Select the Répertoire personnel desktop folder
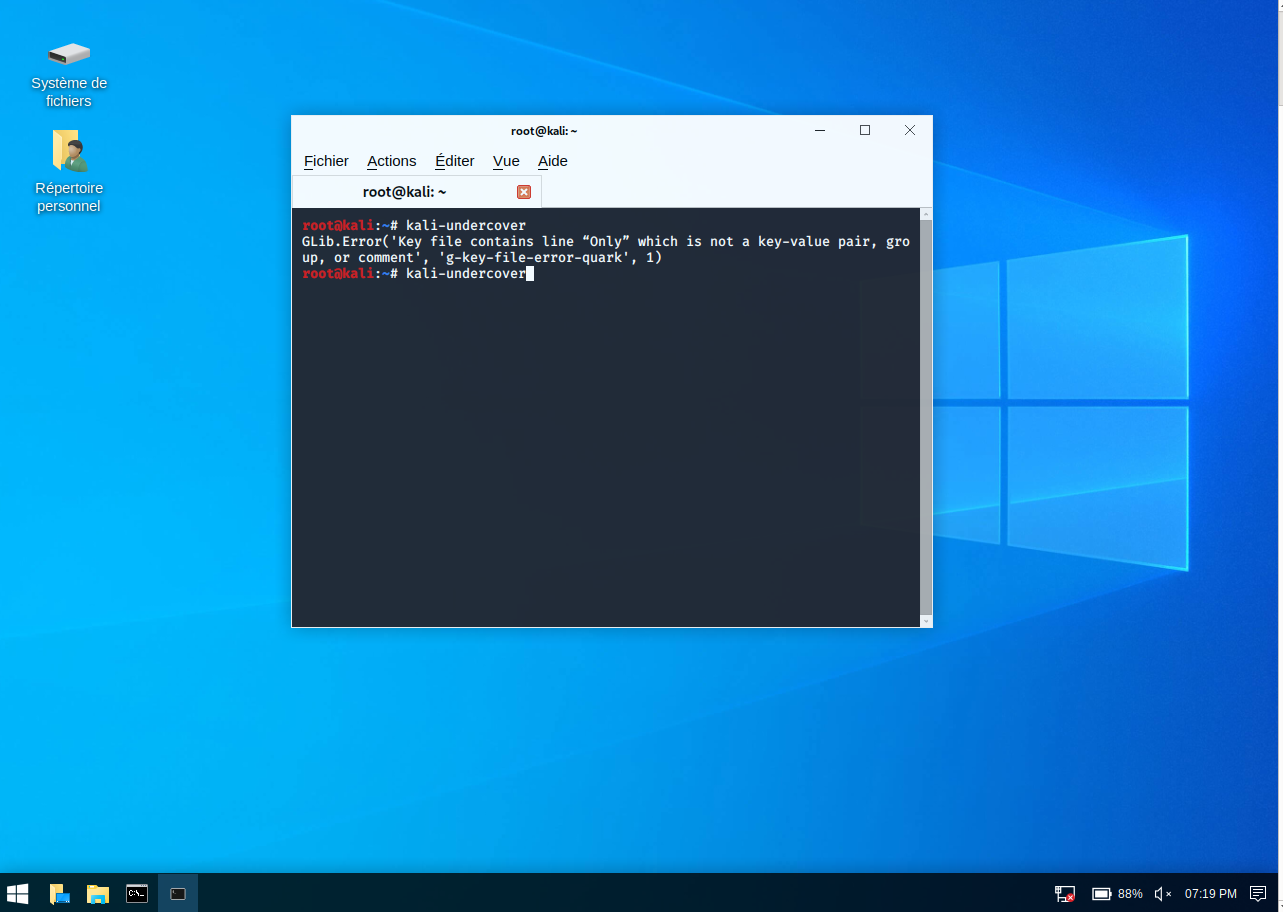Image resolution: width=1283 pixels, height=912 pixels. pyautogui.click(x=69, y=170)
